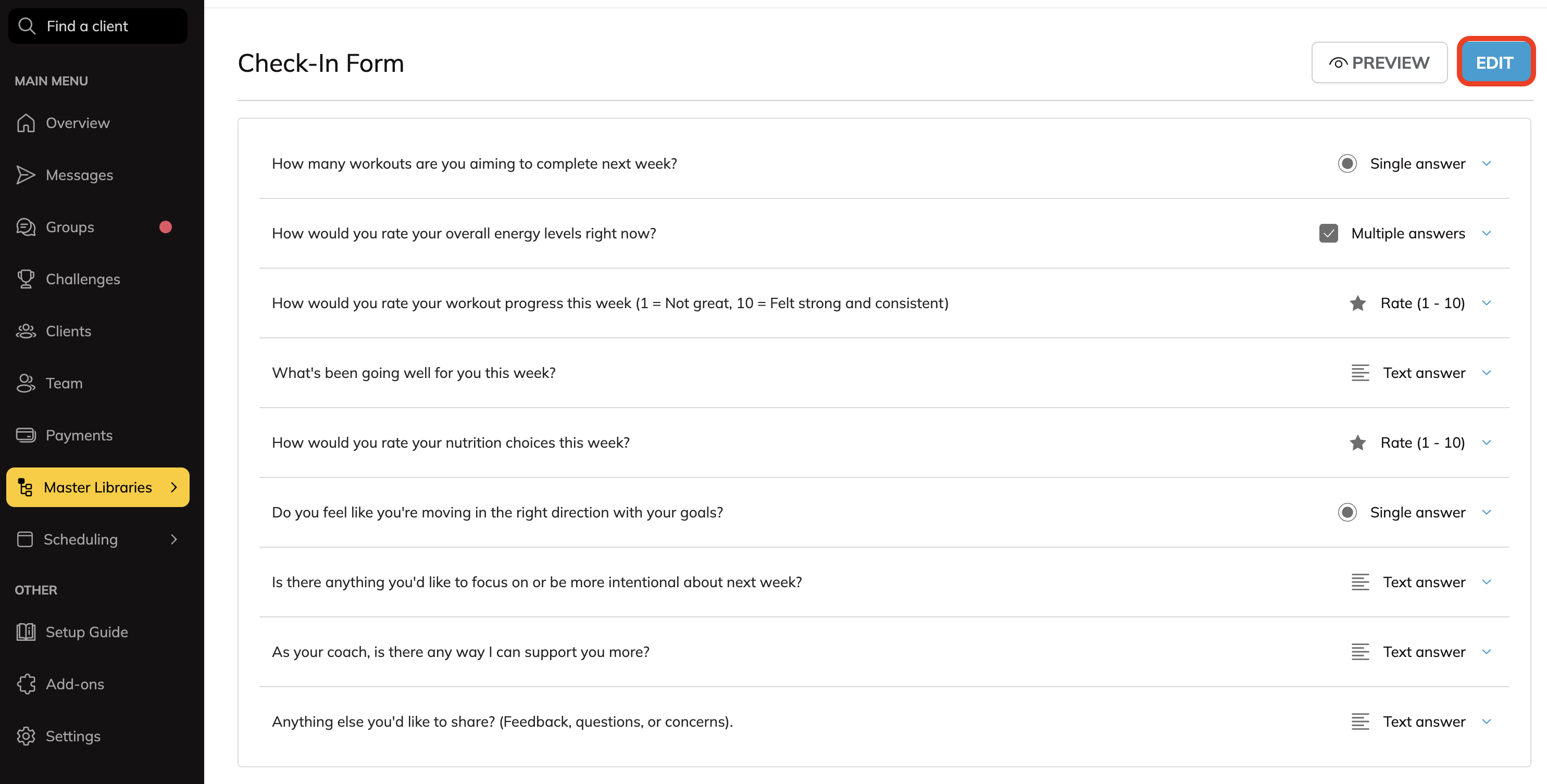This screenshot has width=1547, height=784.
Task: Go to the Team menu item
Action: pyautogui.click(x=64, y=383)
